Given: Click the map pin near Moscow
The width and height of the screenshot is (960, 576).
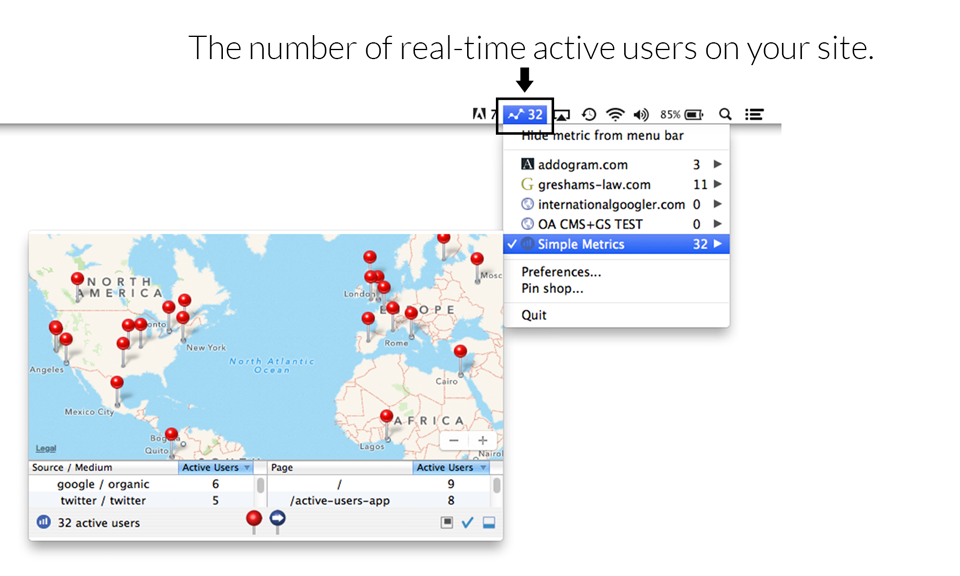Looking at the screenshot, I should (x=477, y=259).
